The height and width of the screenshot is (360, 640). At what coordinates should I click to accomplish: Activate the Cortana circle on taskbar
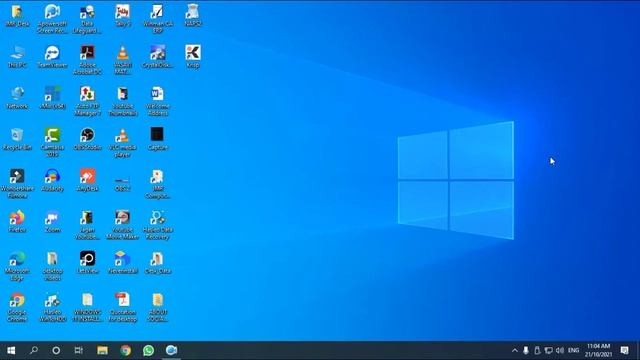click(x=56, y=350)
